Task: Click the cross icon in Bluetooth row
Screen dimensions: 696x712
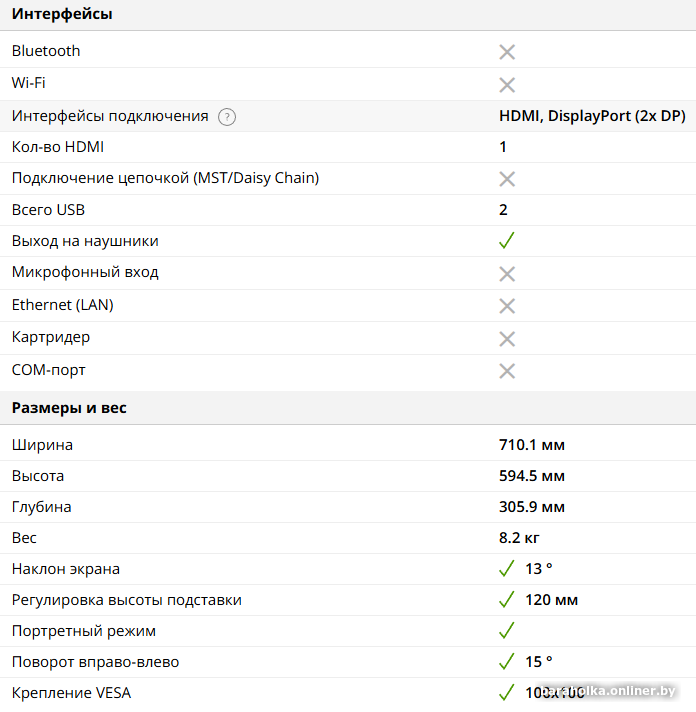Action: click(507, 52)
